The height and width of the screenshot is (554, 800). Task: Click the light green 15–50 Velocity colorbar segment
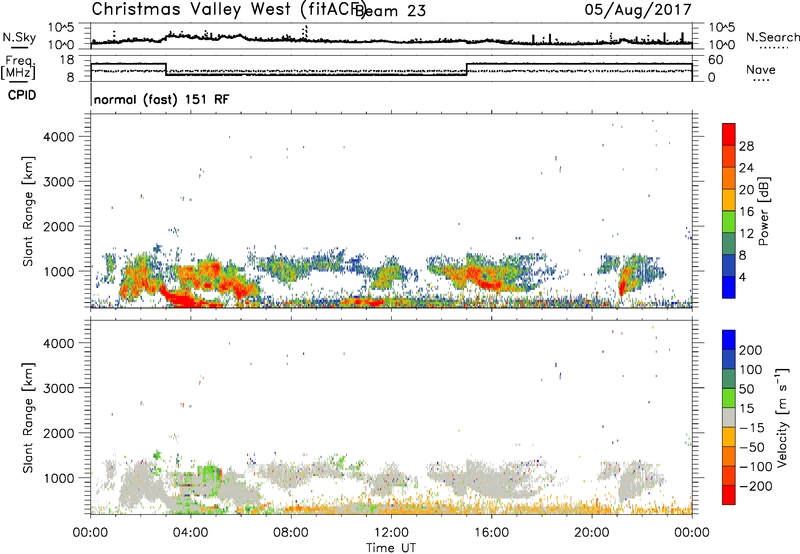[729, 398]
